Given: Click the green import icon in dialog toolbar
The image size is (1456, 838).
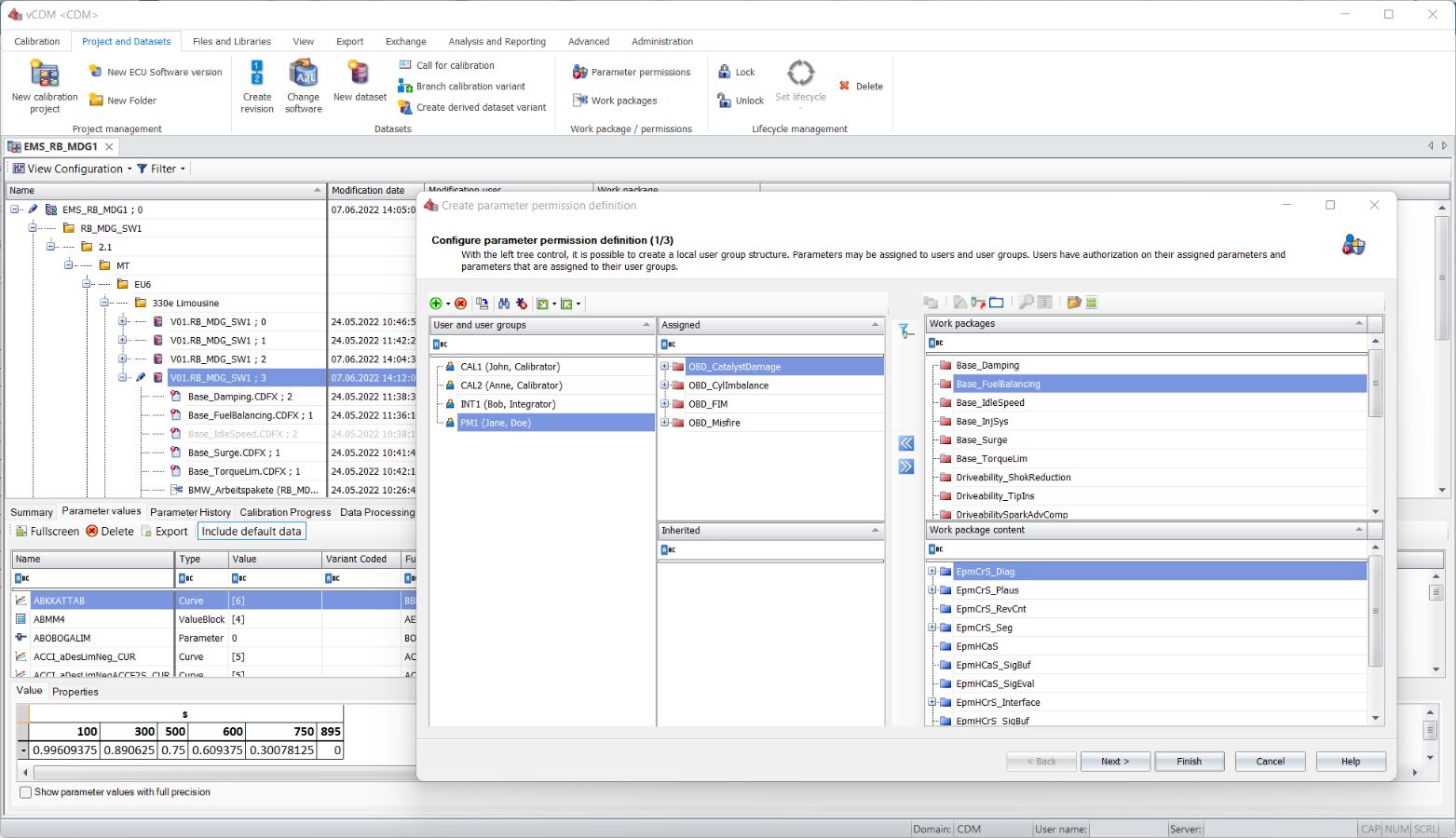Looking at the screenshot, I should point(566,304).
